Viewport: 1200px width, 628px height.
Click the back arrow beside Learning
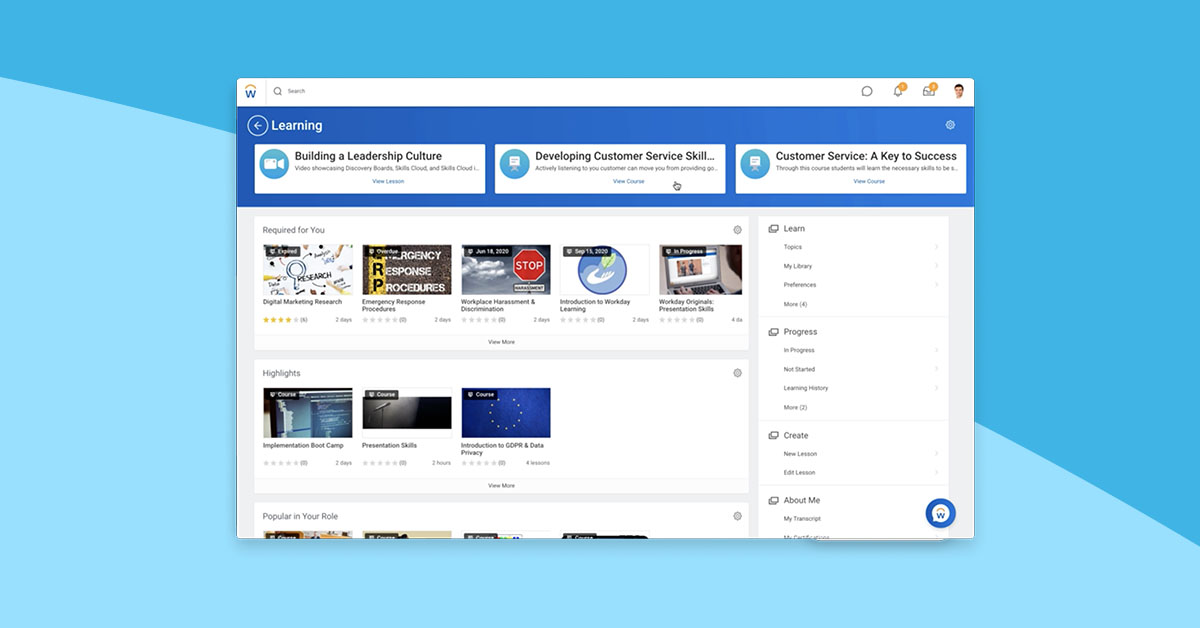[x=258, y=125]
